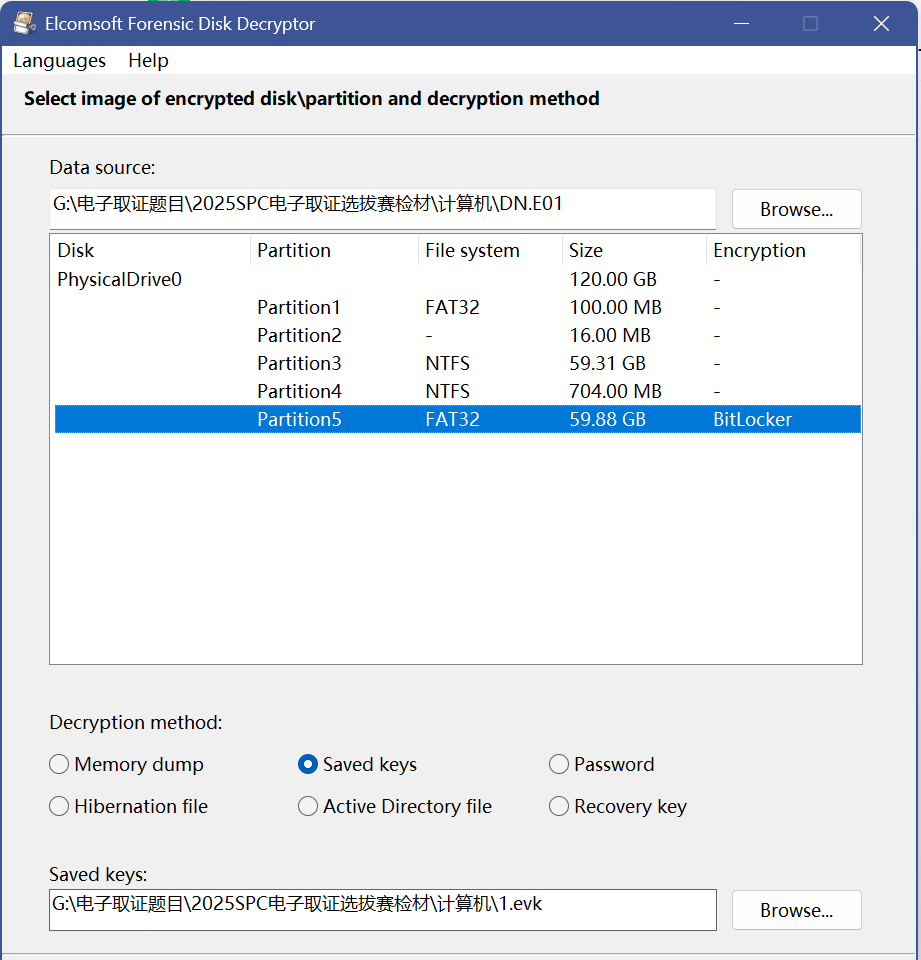Select the PhysicalDrive0 row
This screenshot has width=921, height=960.
click(x=120, y=280)
